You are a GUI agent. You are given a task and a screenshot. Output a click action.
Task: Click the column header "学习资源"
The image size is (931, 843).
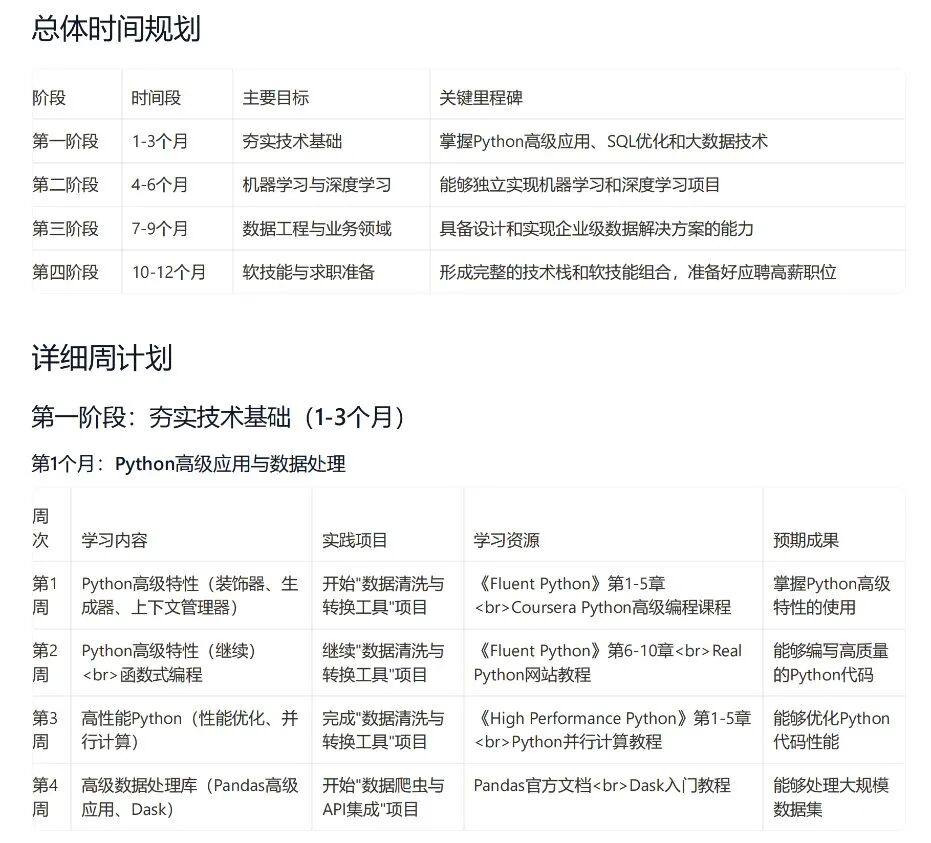tap(506, 540)
